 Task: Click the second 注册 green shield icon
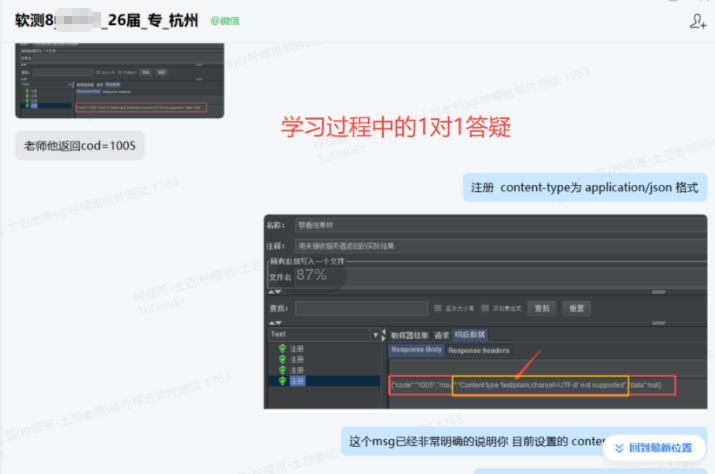[283, 360]
